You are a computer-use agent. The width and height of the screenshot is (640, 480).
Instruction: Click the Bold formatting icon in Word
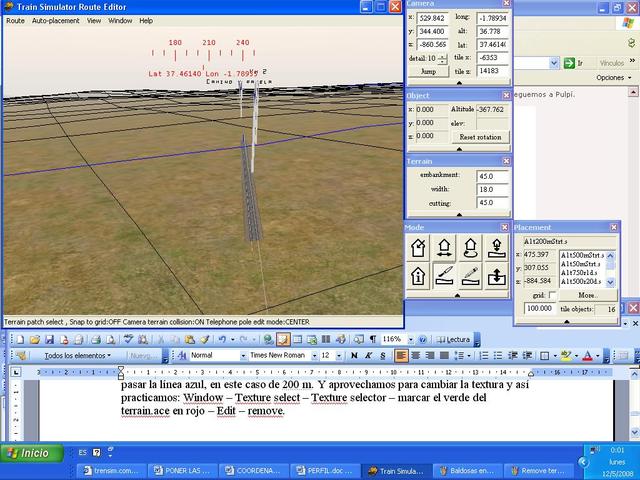tap(353, 355)
